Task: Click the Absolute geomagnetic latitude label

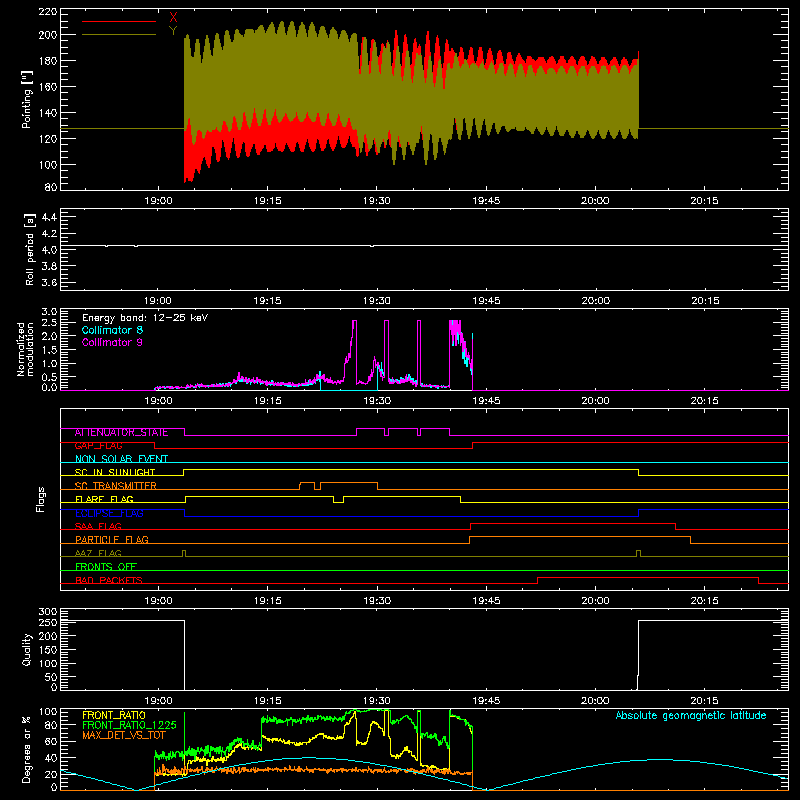Action: coord(691,715)
